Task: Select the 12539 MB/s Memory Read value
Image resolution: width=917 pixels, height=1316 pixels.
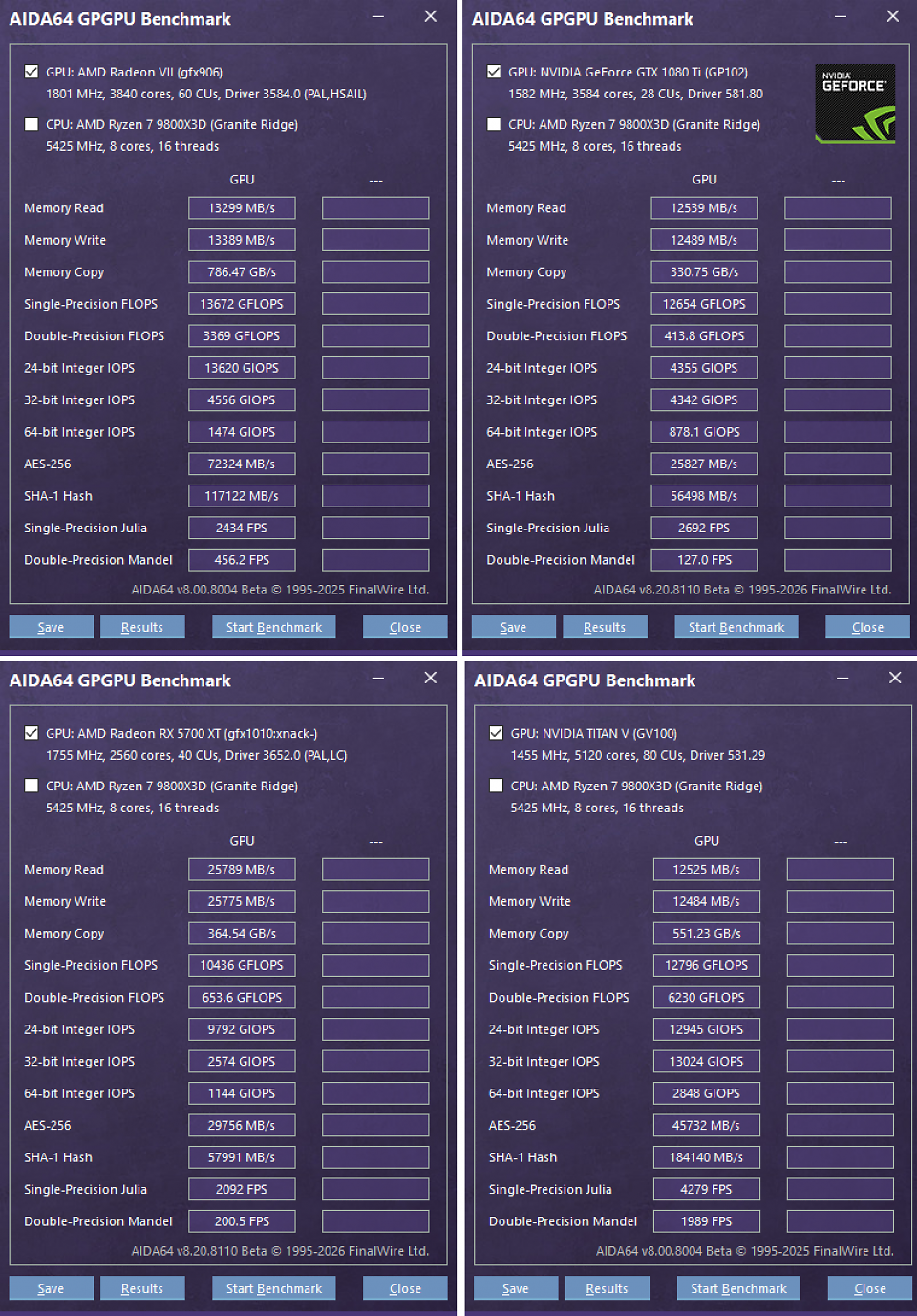Action: pos(704,208)
